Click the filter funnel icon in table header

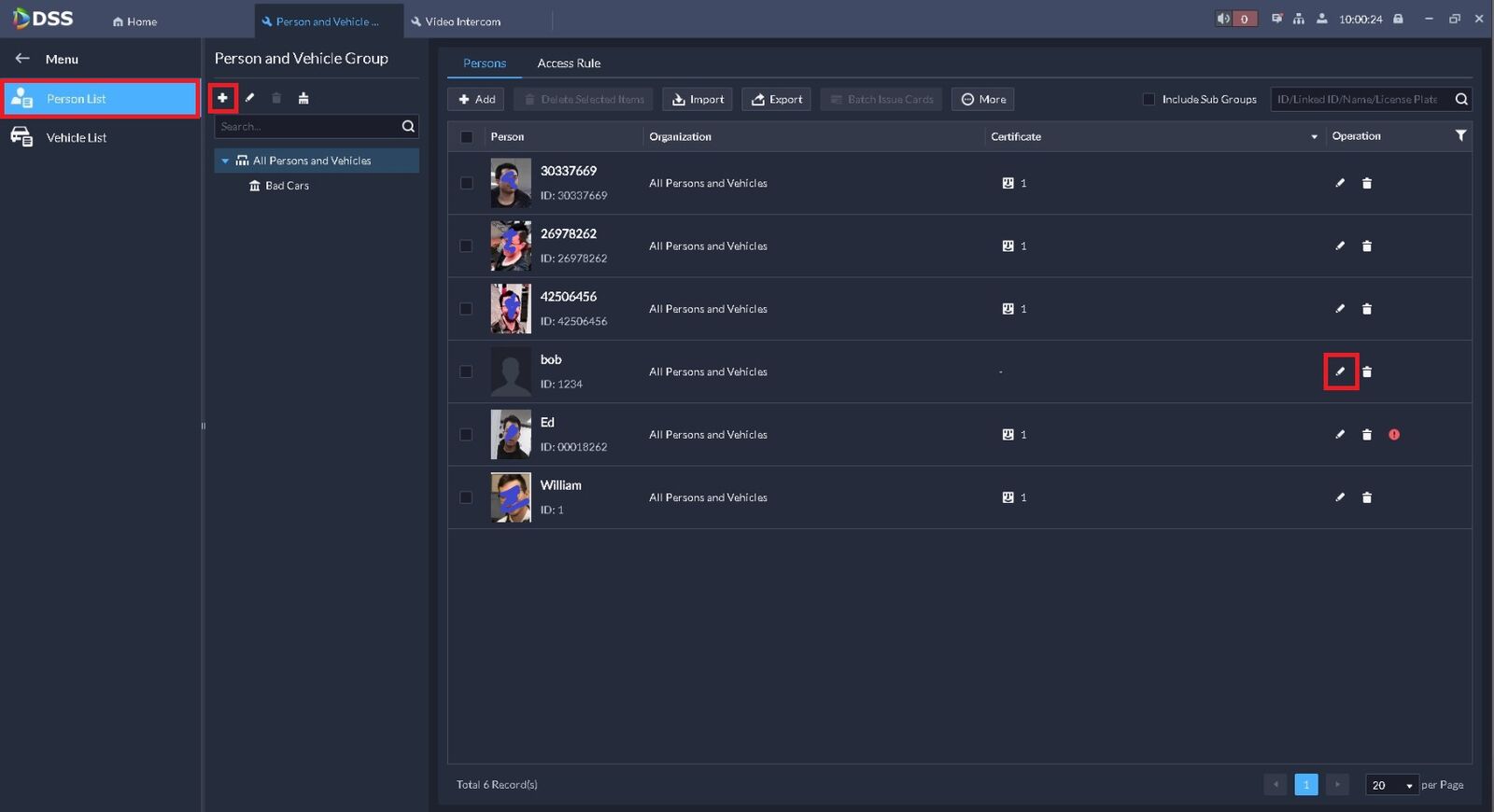[x=1460, y=136]
